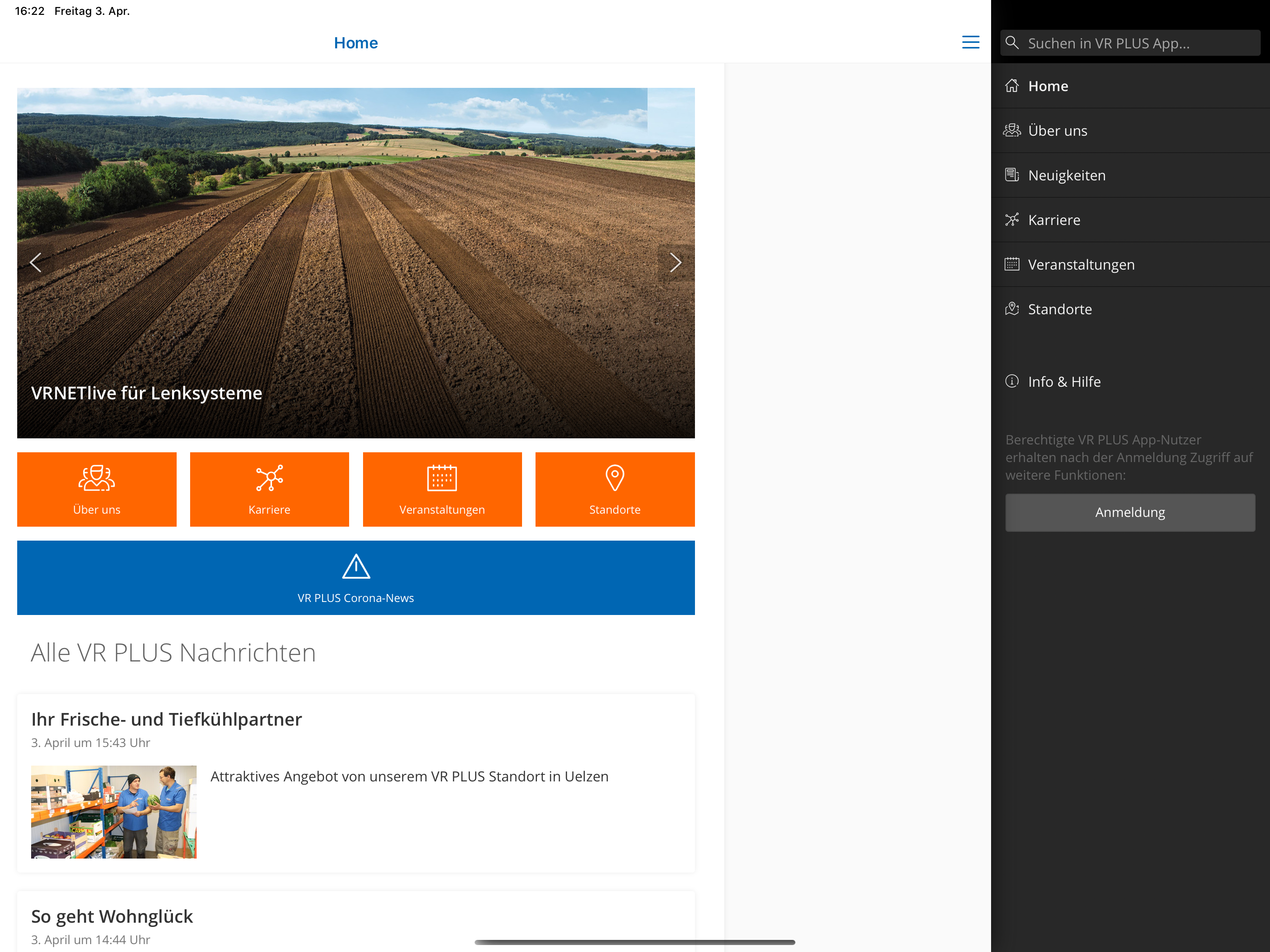Open the Über uns label on the orange tile
Viewport: 1270px width, 952px height.
96,509
